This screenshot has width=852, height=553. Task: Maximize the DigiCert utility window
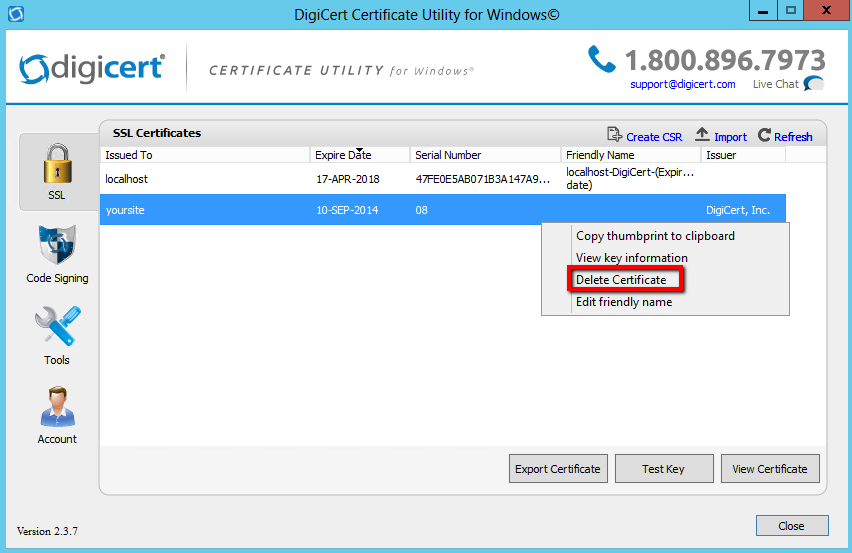(791, 10)
